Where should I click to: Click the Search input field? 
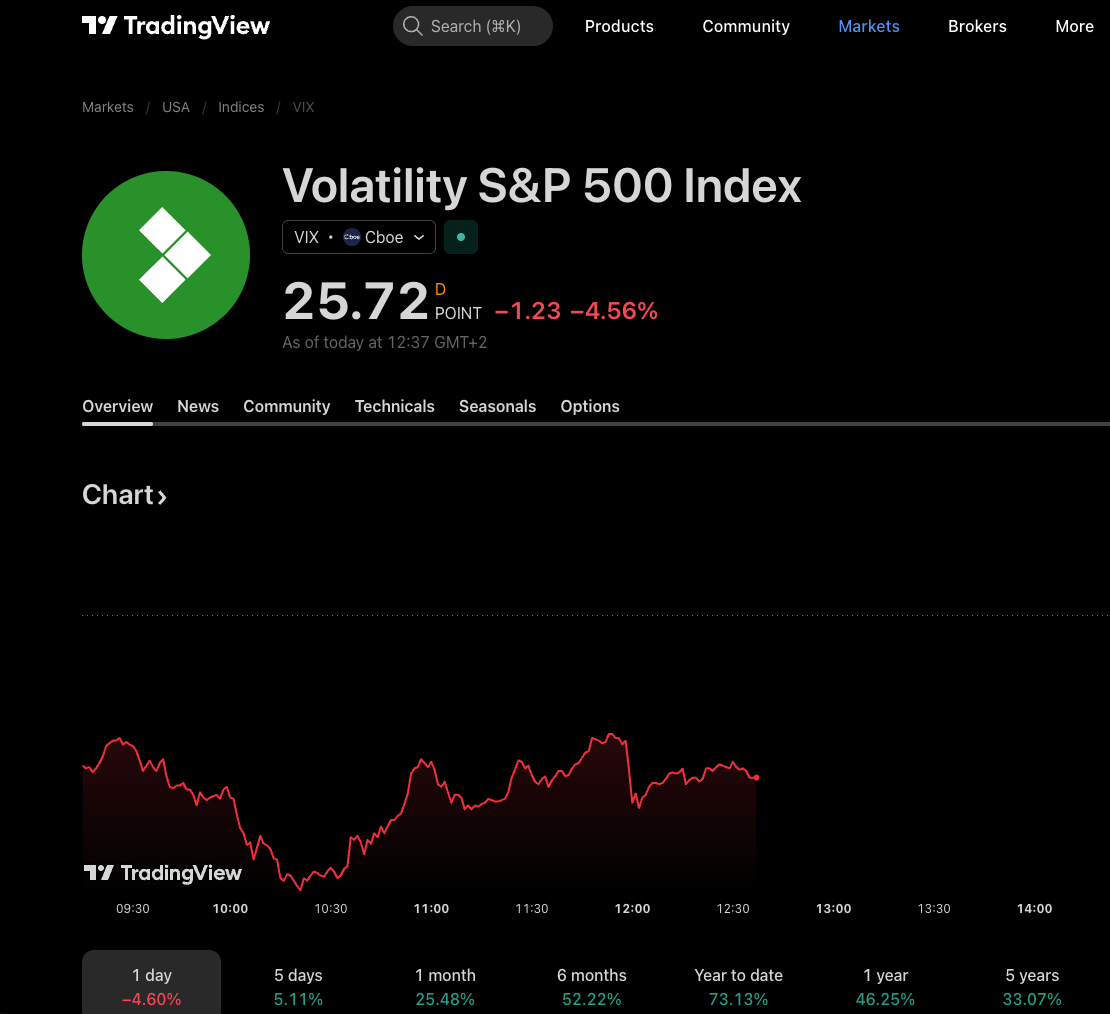[476, 26]
